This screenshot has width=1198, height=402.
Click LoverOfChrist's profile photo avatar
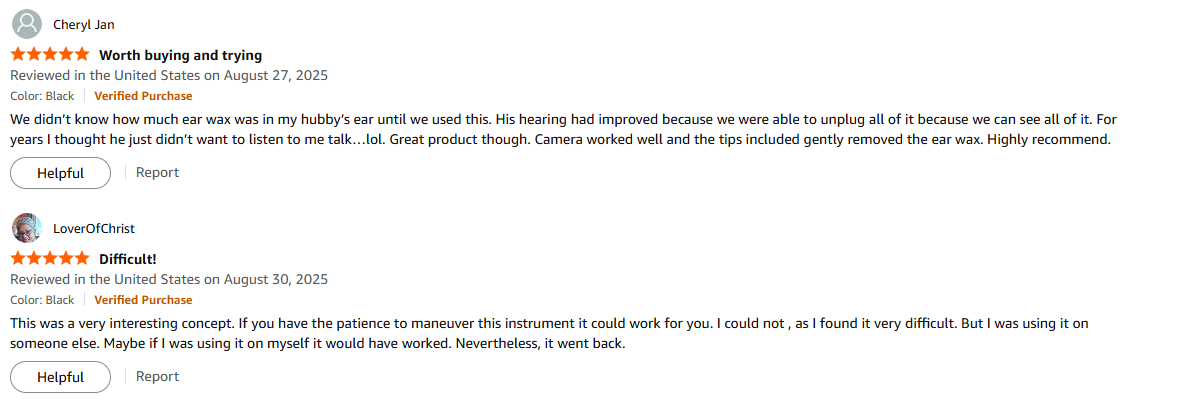[x=27, y=228]
